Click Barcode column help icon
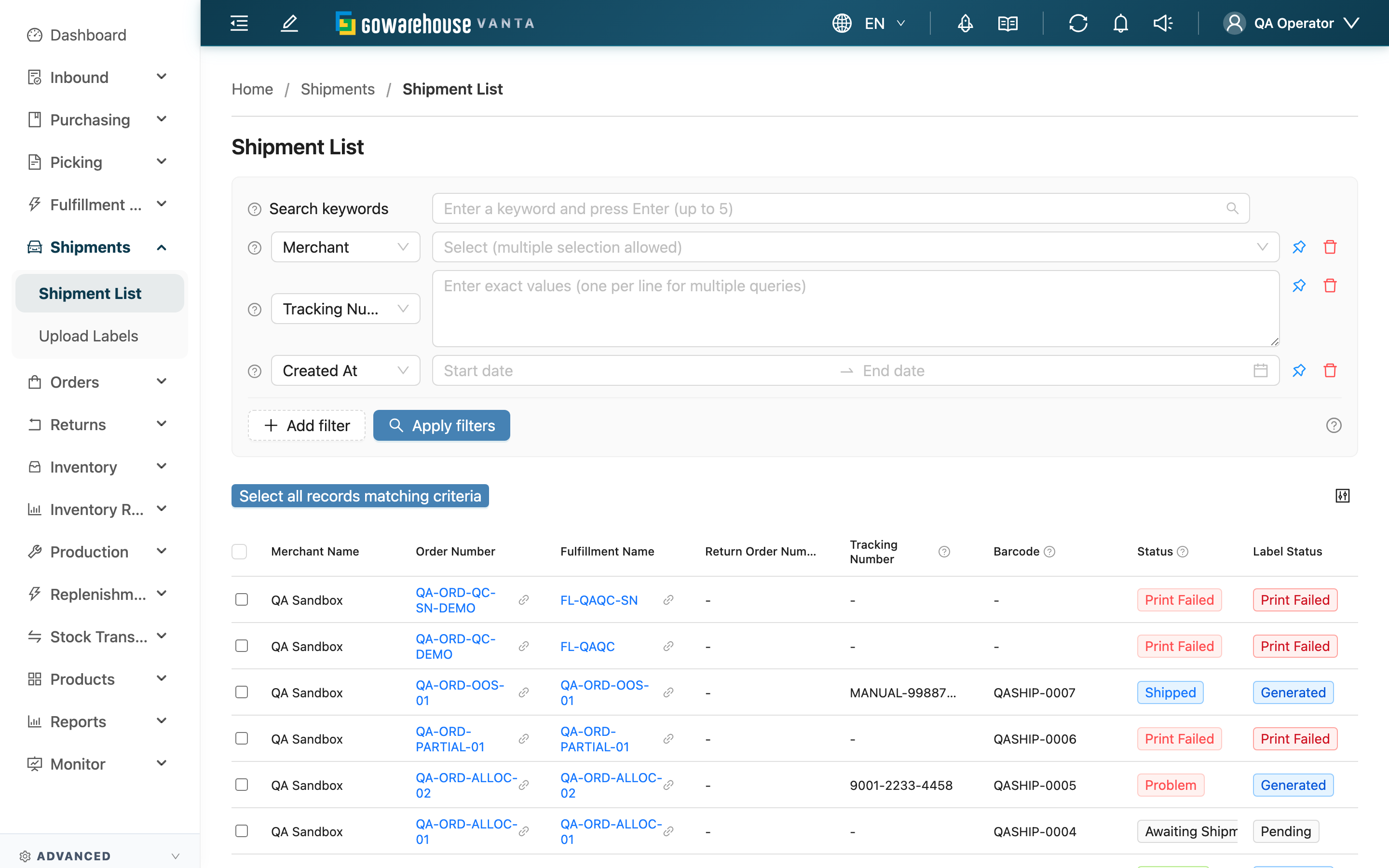The height and width of the screenshot is (868, 1389). point(1049,552)
